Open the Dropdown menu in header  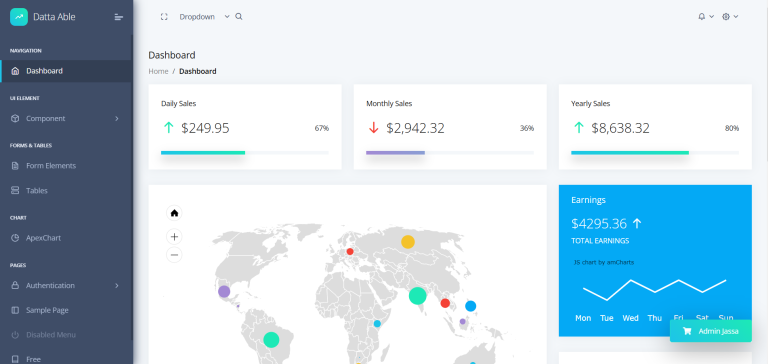click(x=204, y=17)
